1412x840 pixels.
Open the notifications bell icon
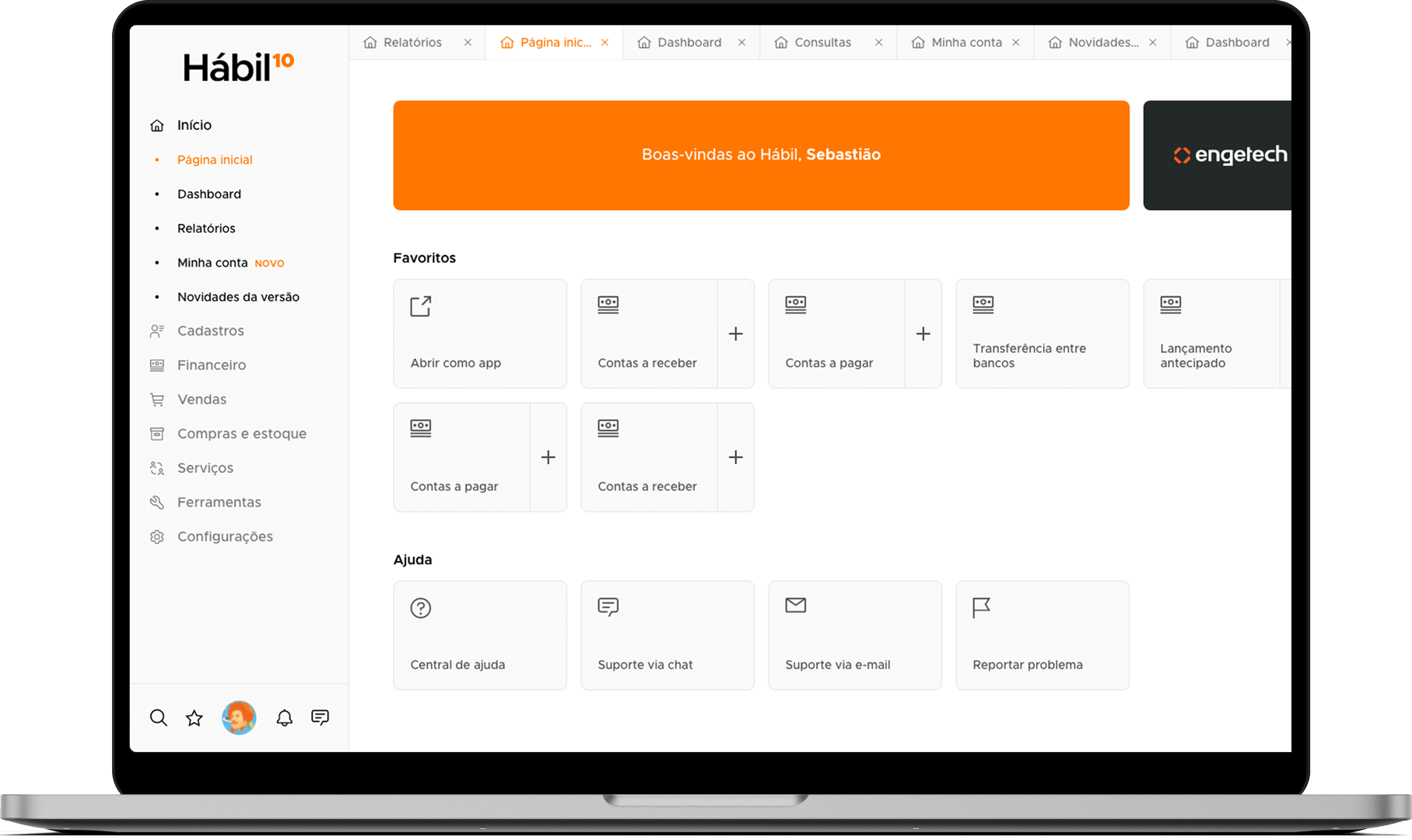285,718
